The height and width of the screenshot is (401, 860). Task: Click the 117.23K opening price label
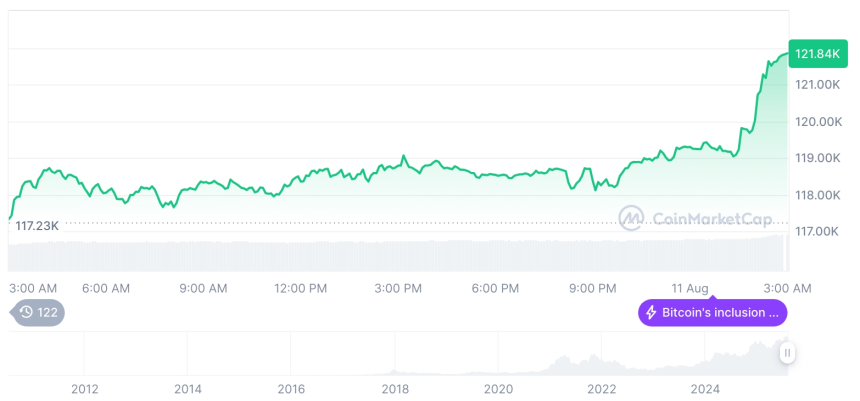(37, 226)
